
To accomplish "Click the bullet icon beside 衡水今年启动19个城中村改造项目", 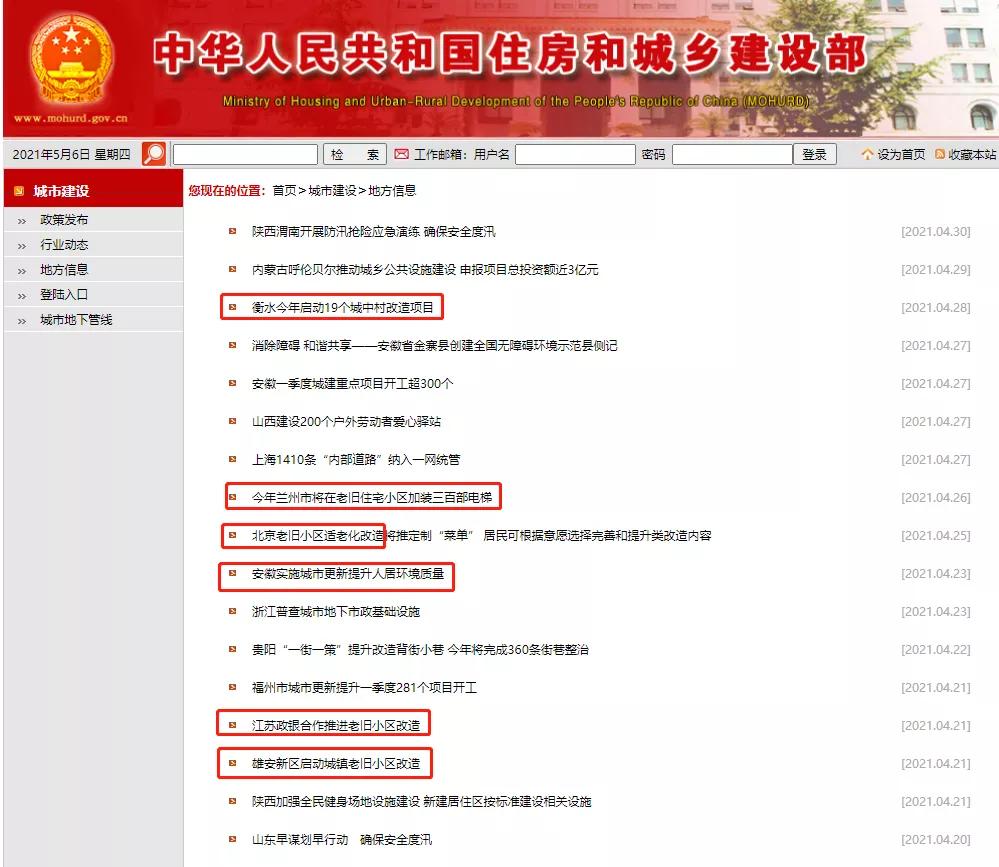I will 233,307.
